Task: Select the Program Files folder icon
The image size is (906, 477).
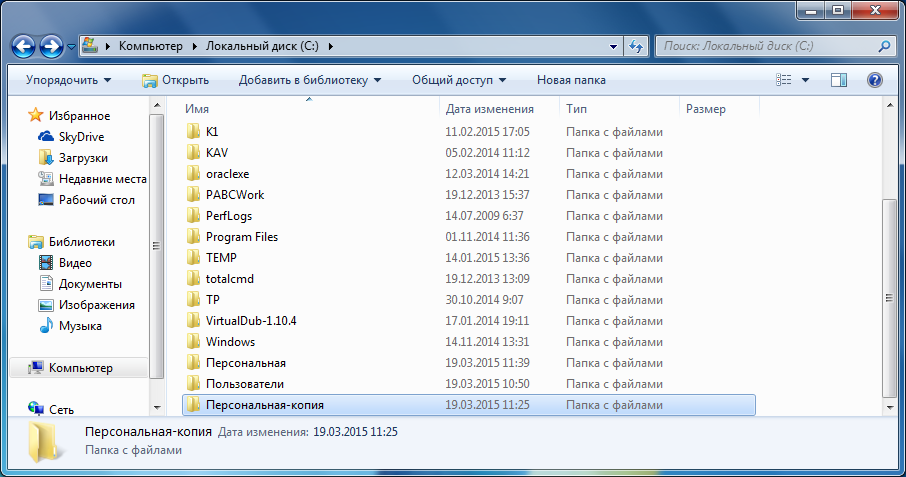Action: coord(194,237)
